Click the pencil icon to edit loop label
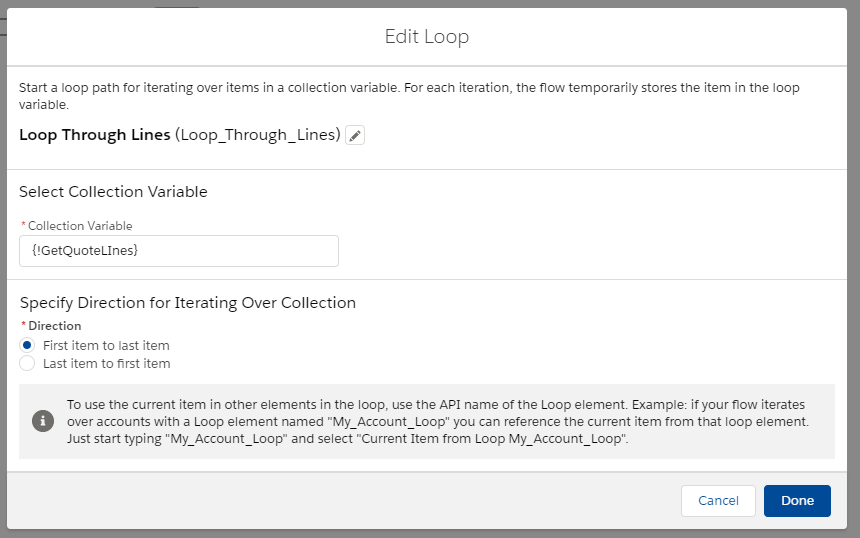 point(355,135)
